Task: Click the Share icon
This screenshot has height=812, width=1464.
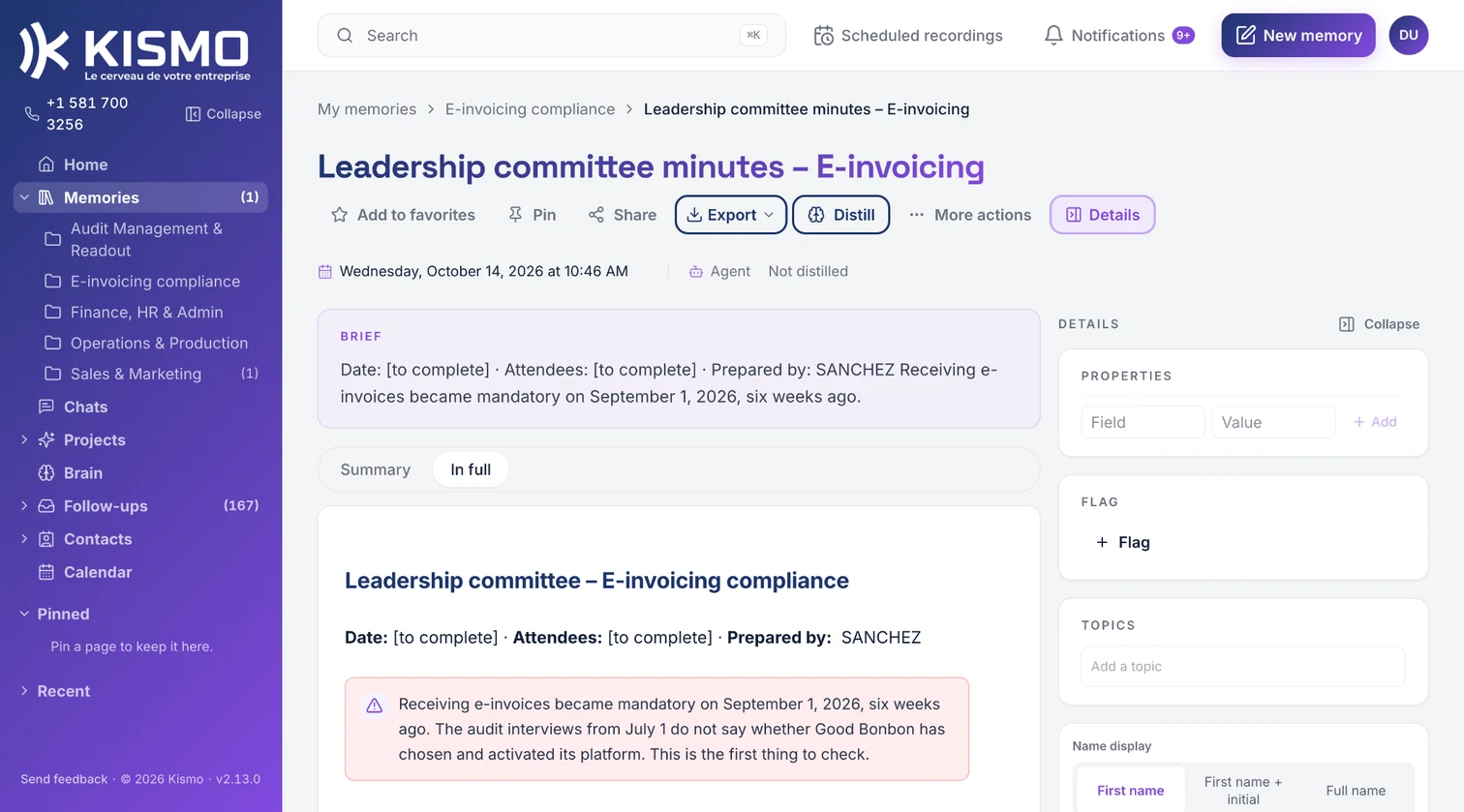Action: pyautogui.click(x=596, y=215)
